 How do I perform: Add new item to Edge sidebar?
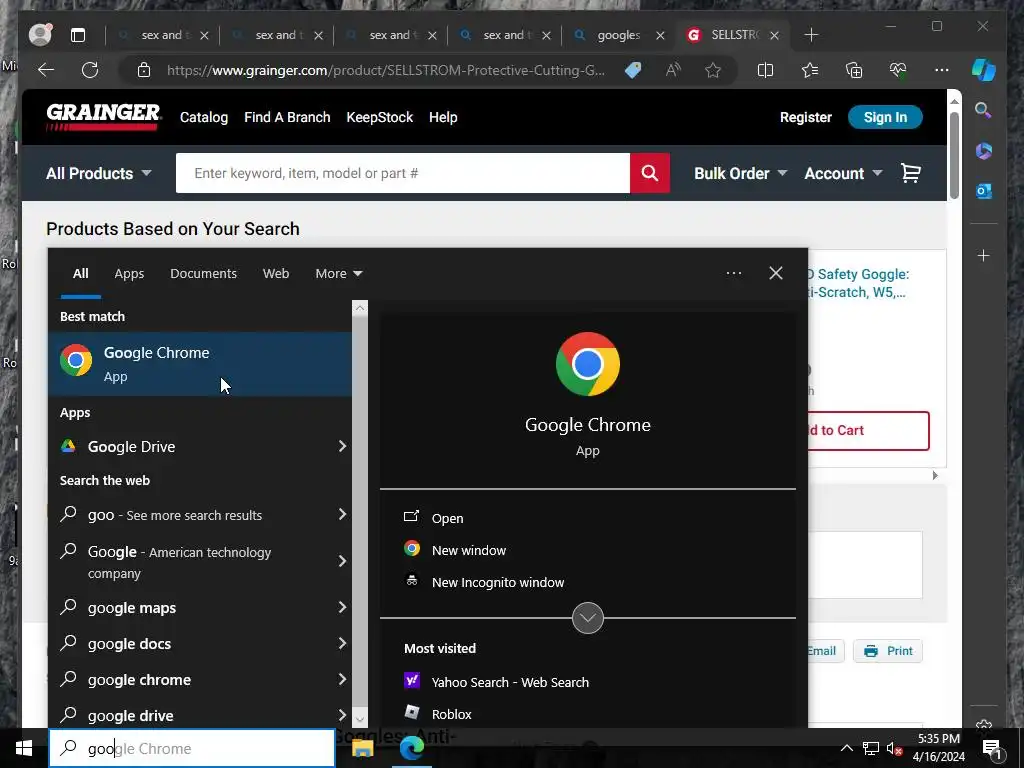[x=984, y=255]
